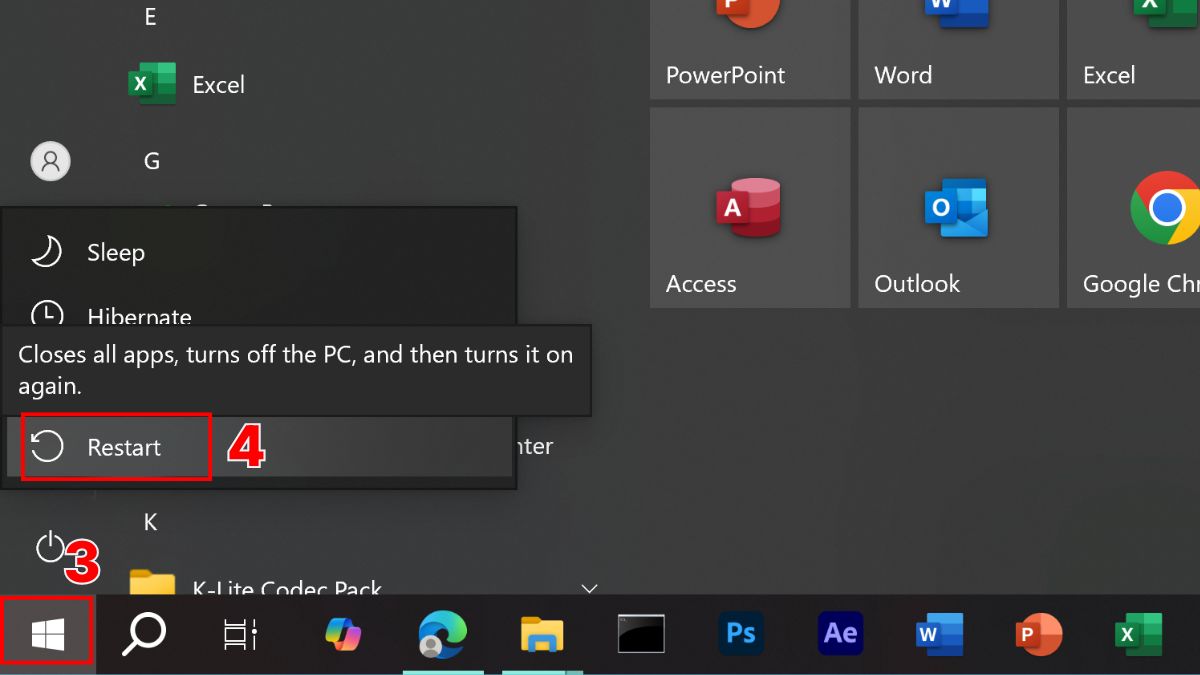Open the Outlook tile
This screenshot has width=1200, height=675.
coord(958,208)
